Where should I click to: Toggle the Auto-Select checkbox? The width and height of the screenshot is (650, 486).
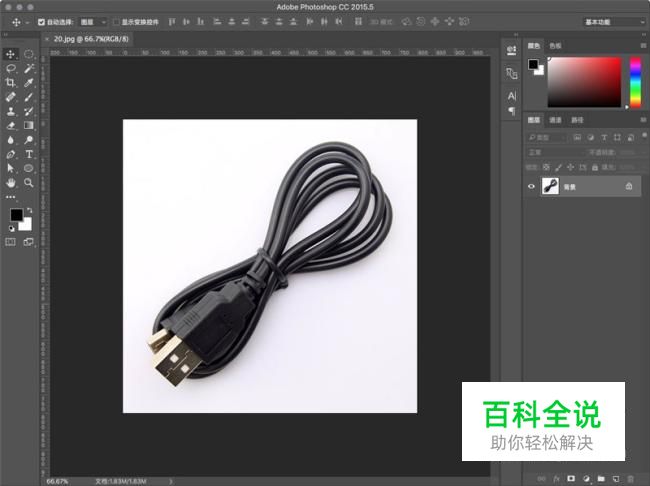pyautogui.click(x=41, y=22)
